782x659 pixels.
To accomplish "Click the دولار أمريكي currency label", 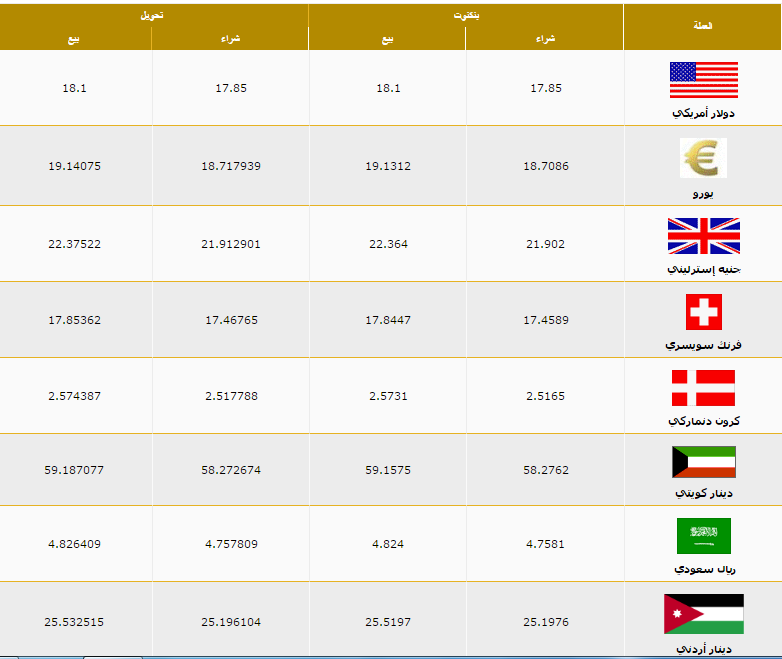I will pyautogui.click(x=703, y=113).
